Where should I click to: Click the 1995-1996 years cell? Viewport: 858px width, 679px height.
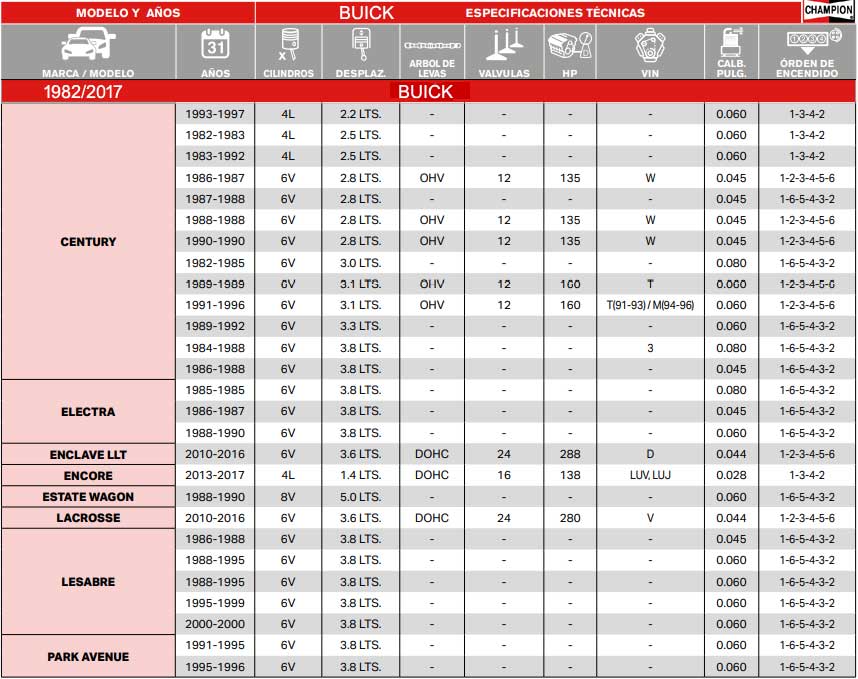click(x=215, y=667)
